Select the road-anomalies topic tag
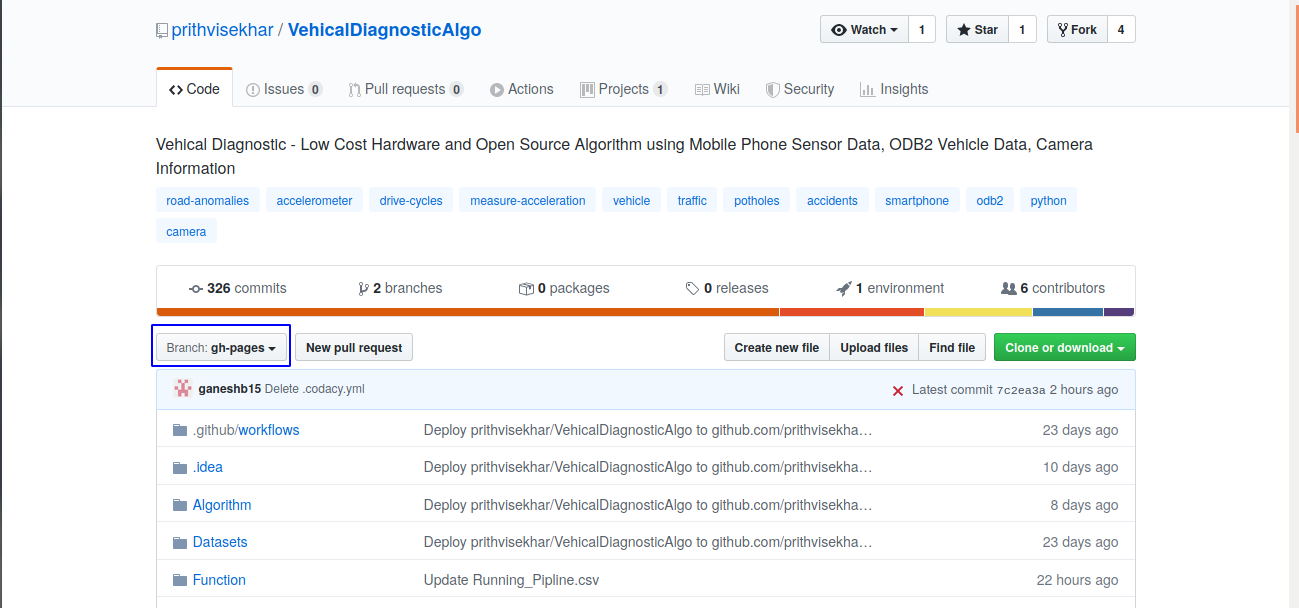Screen dimensions: 1299x608 click(208, 201)
